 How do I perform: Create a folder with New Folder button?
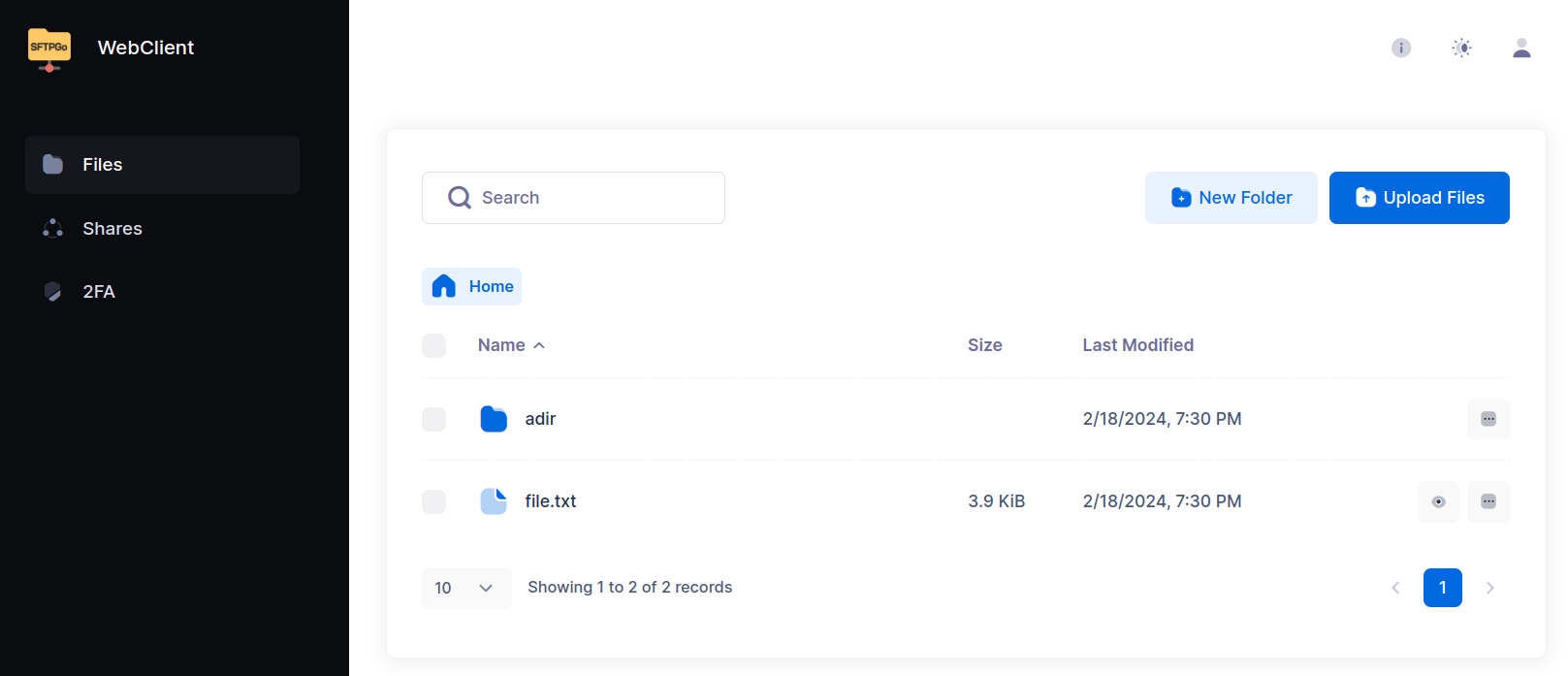pyautogui.click(x=1231, y=198)
